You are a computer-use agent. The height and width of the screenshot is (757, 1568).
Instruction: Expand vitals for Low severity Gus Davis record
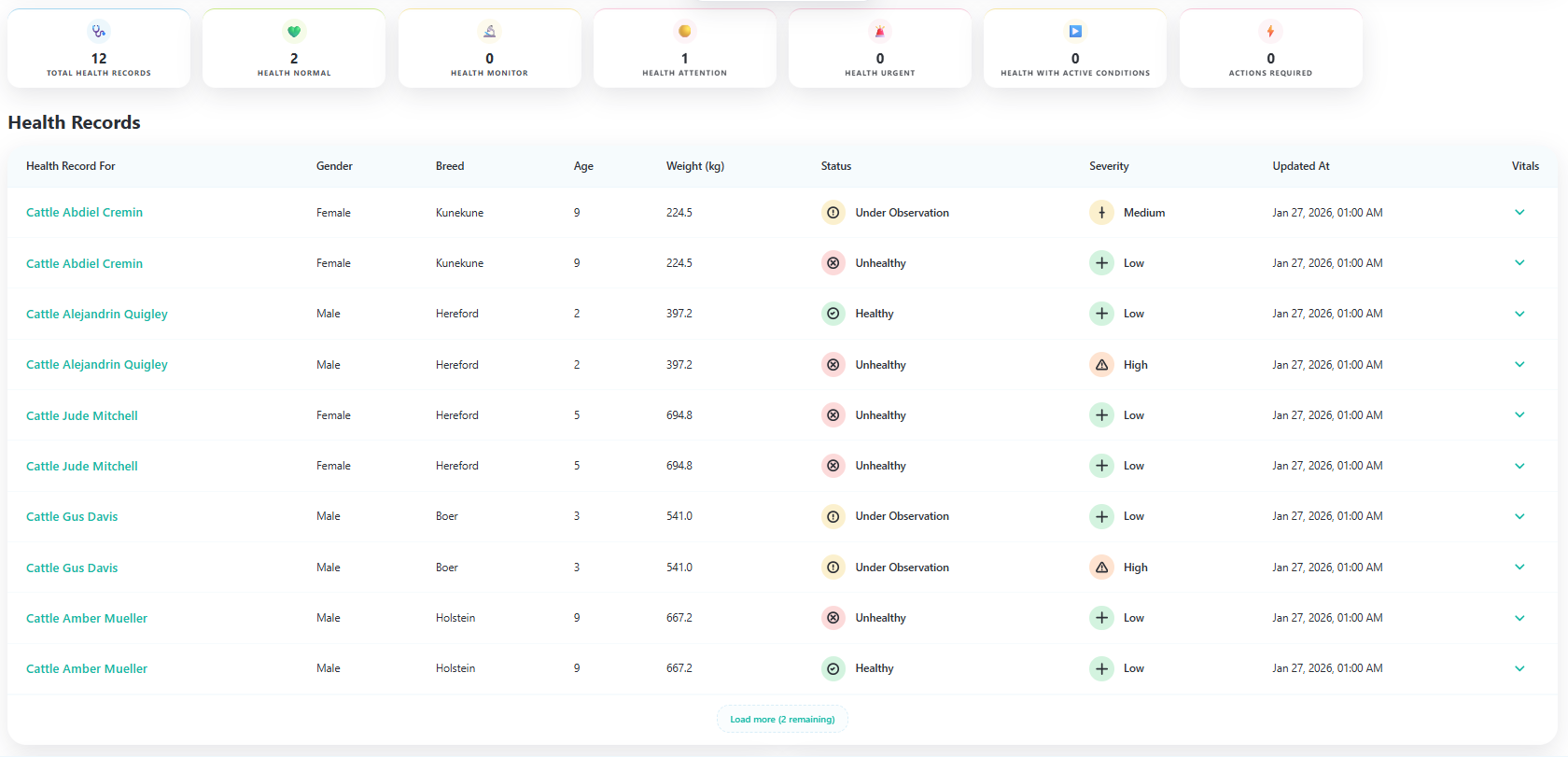pos(1519,516)
